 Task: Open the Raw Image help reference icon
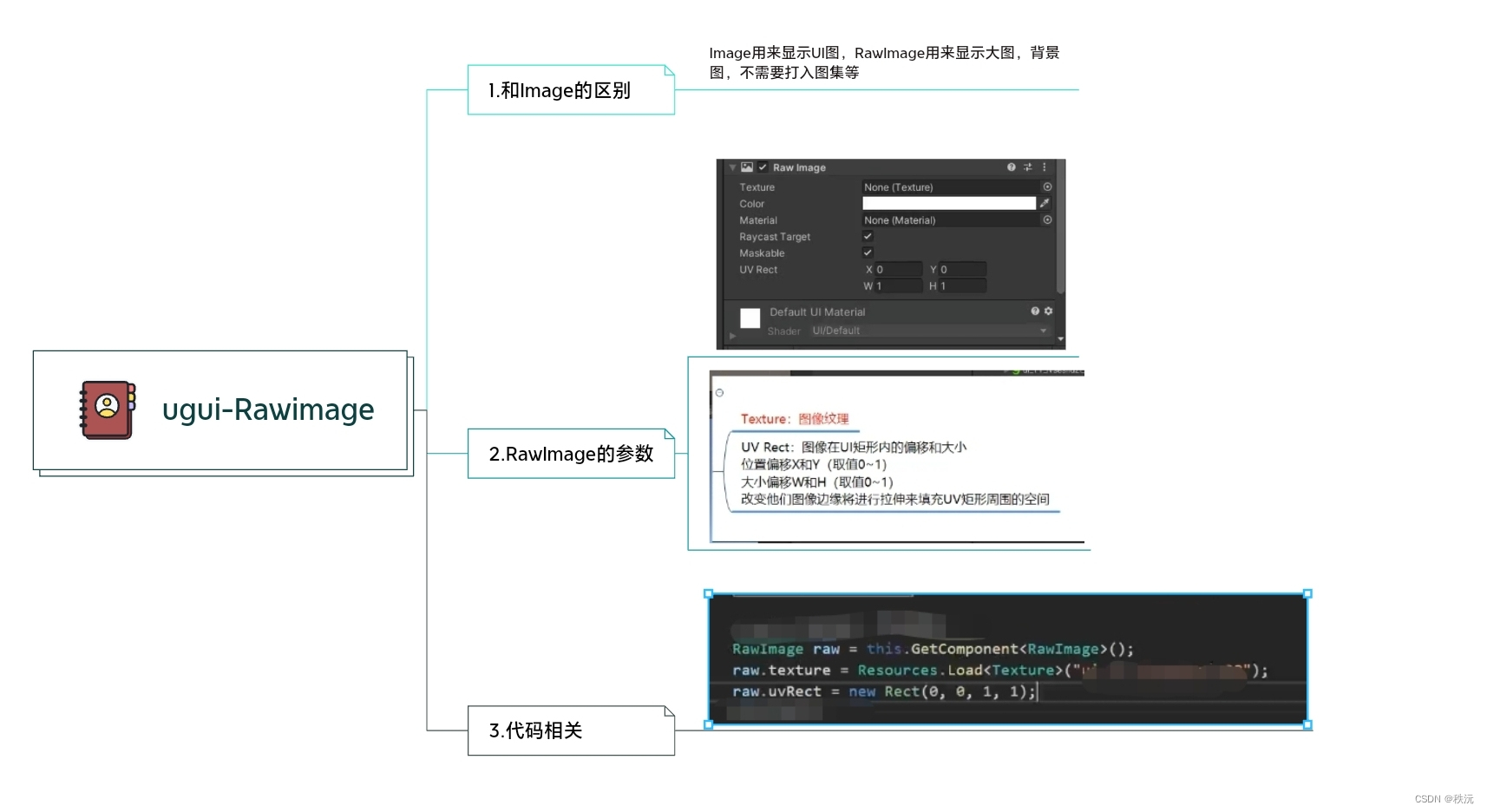click(1011, 167)
